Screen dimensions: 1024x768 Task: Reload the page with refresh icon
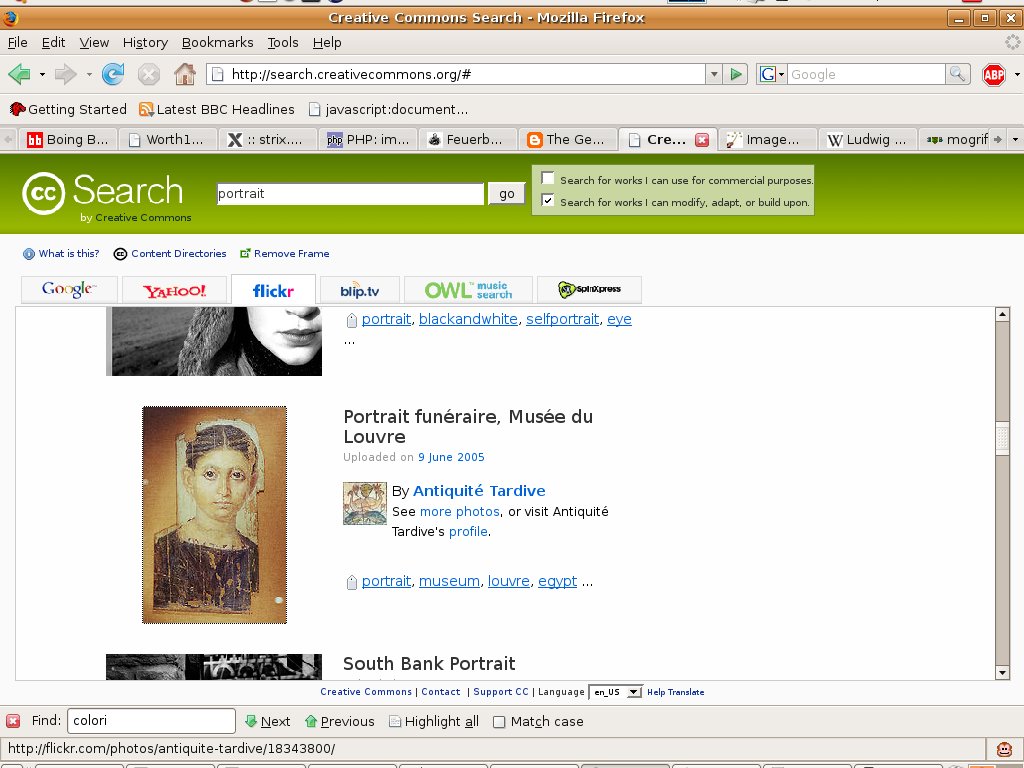(113, 74)
